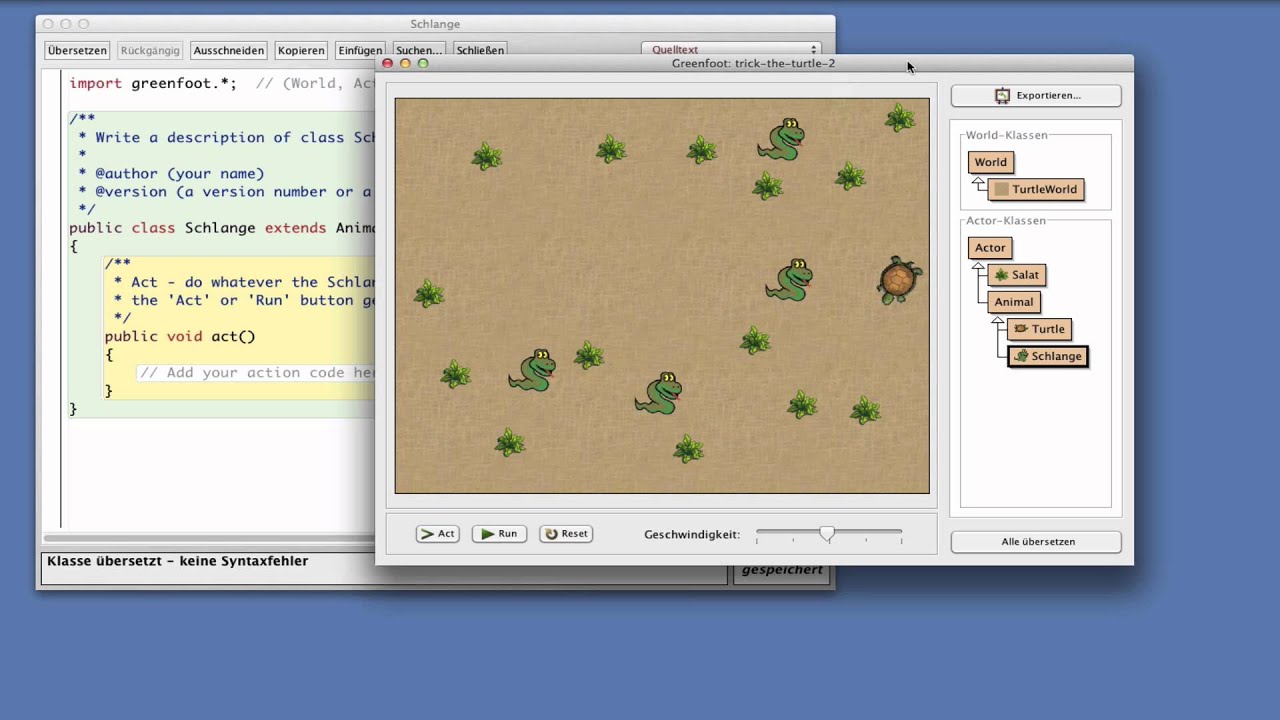1280x720 pixels.
Task: Click the lettuce icon on Salat class
Action: pos(1001,274)
